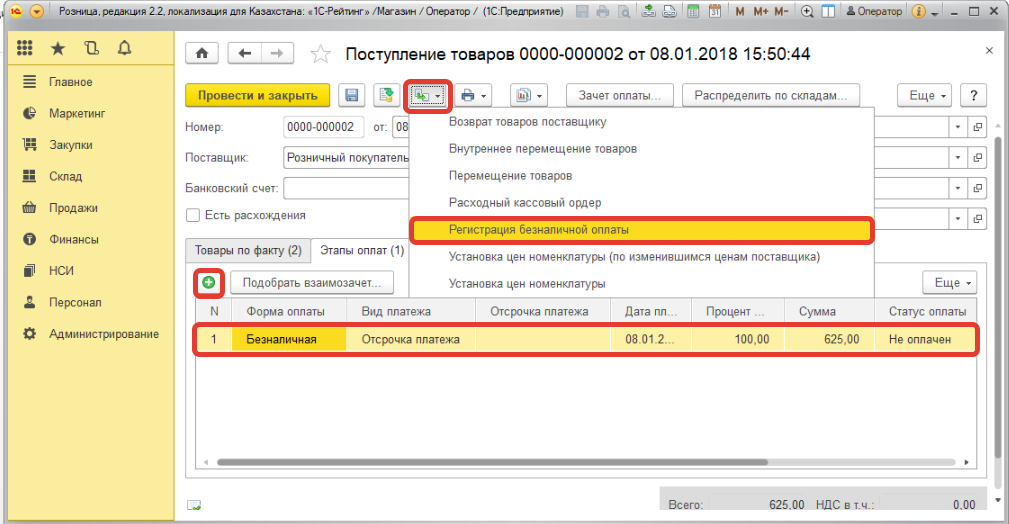Navigate back with the left arrow
Image resolution: width=1009 pixels, height=524 pixels.
click(245, 54)
